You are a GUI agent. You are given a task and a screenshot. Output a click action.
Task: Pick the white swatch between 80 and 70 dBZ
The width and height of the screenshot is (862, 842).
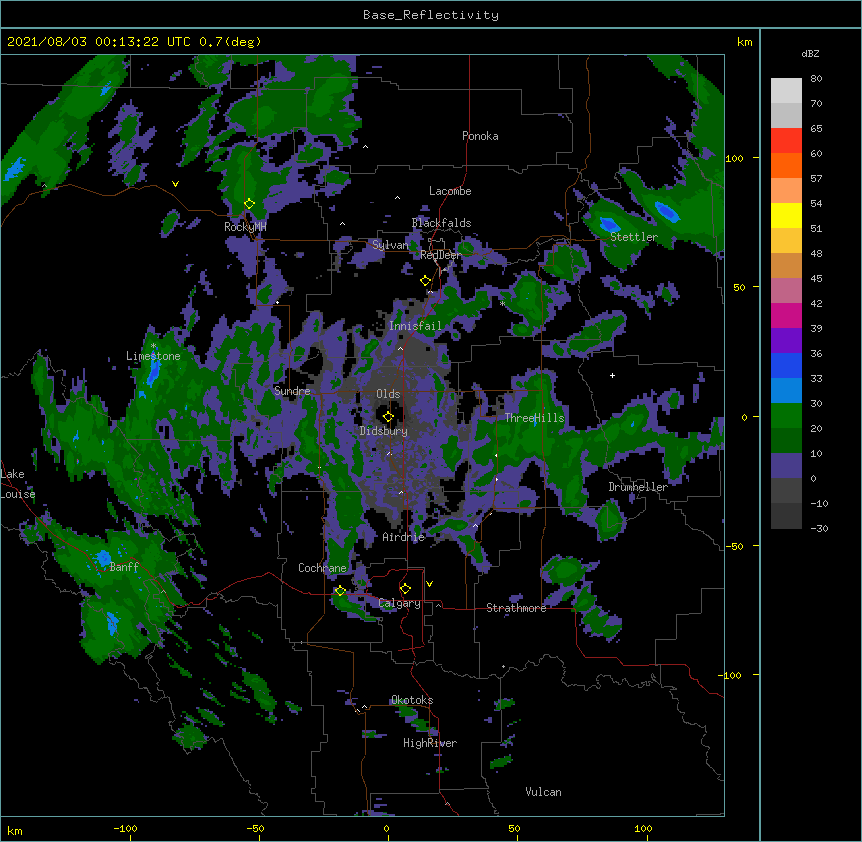pos(786,91)
